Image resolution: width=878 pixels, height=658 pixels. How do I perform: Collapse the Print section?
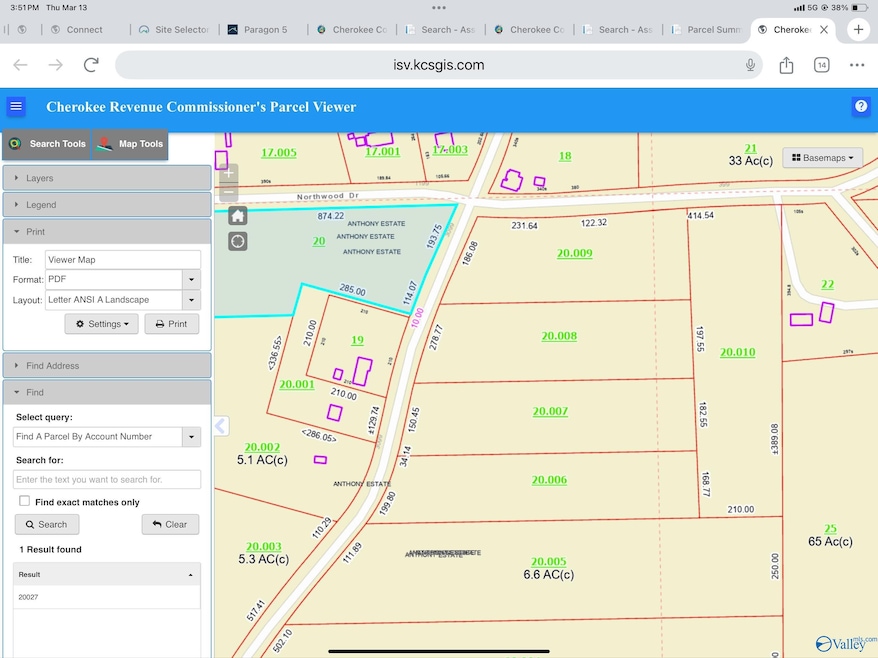[107, 231]
